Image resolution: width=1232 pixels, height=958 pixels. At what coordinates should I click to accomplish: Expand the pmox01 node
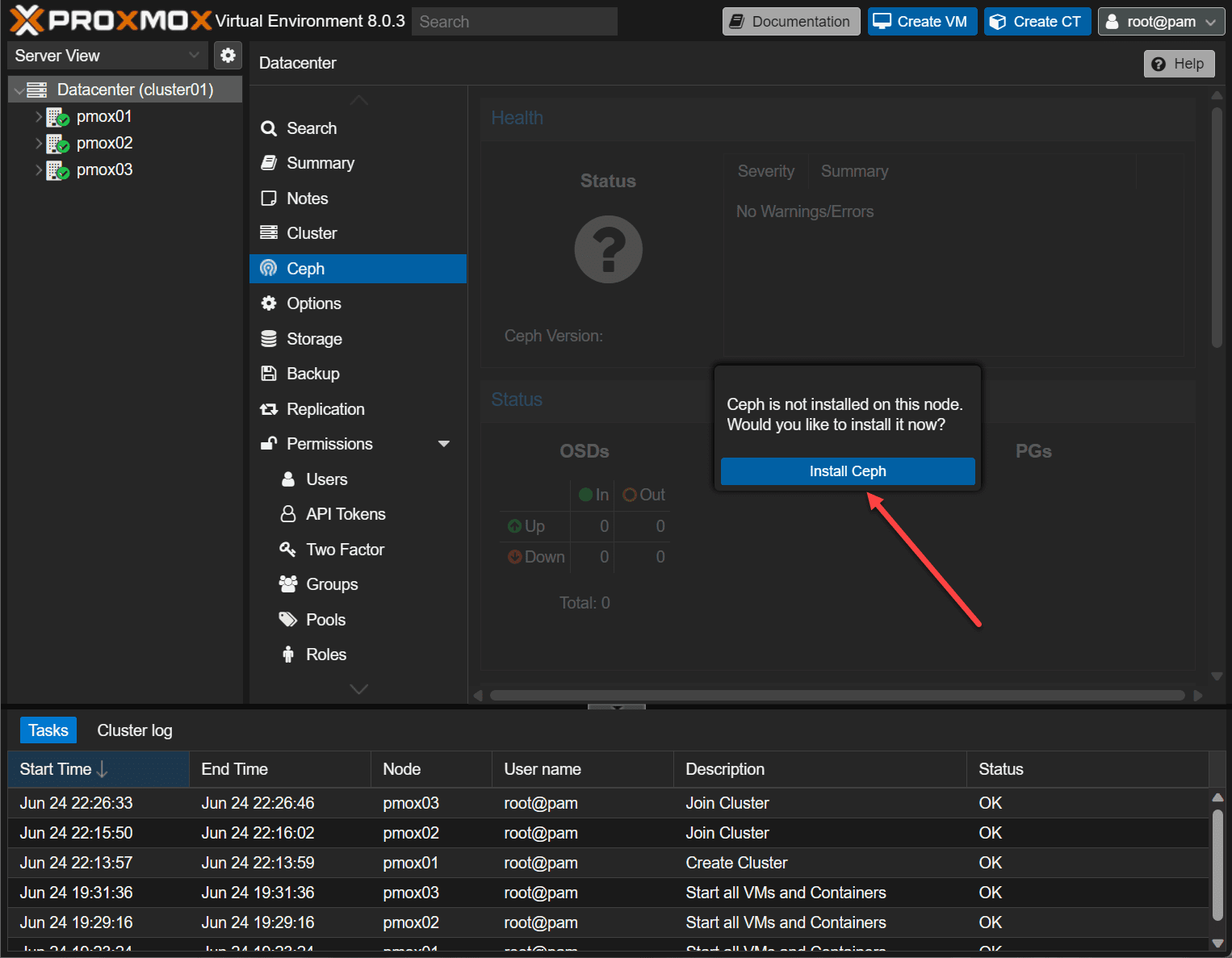point(39,116)
